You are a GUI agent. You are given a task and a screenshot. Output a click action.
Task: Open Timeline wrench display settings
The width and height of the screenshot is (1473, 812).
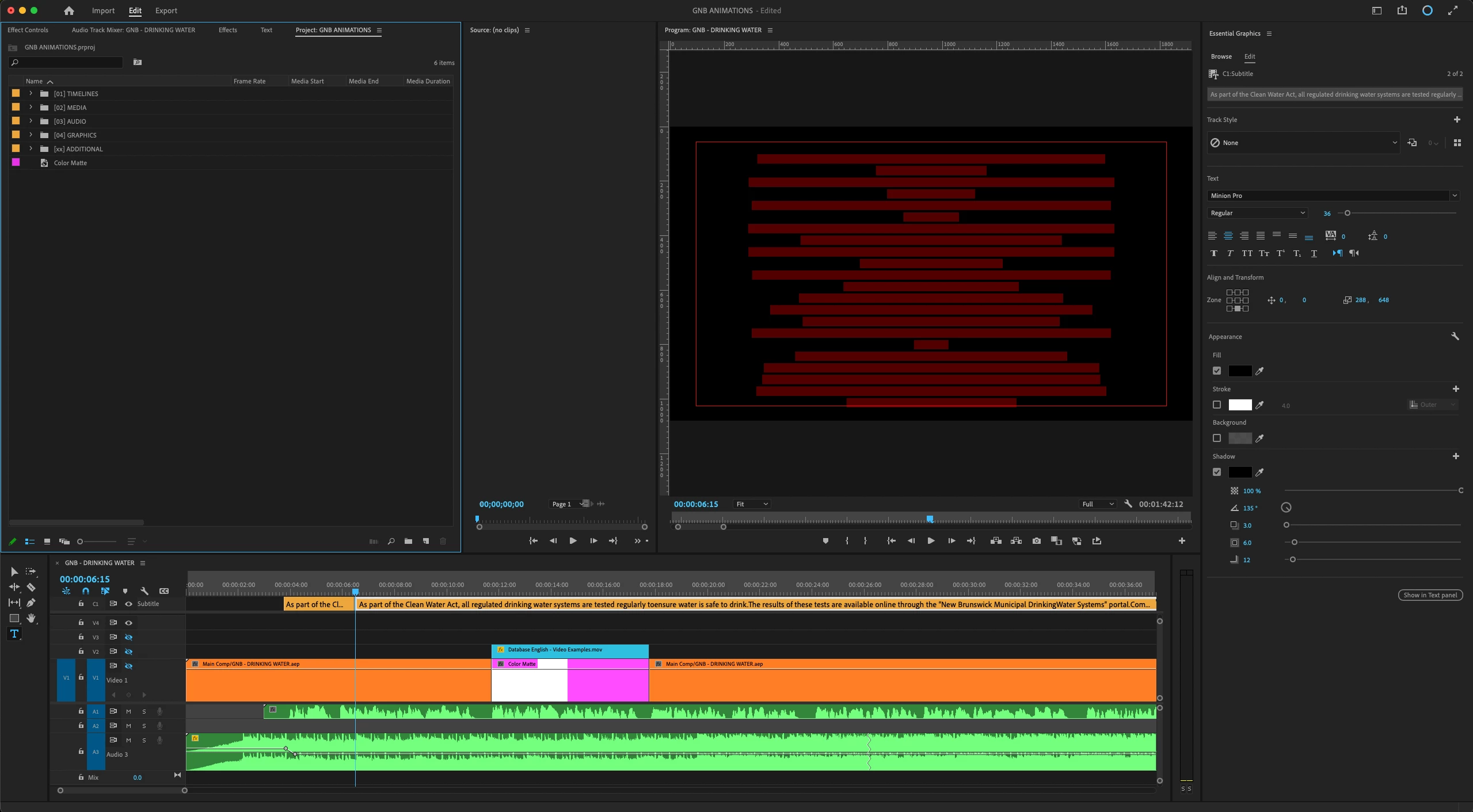[144, 591]
